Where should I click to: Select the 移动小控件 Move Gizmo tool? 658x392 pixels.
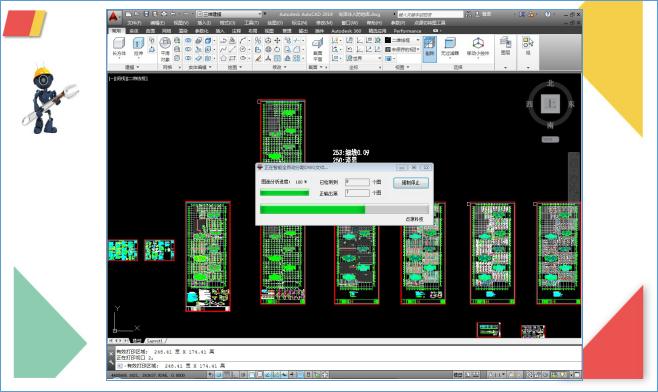(x=478, y=47)
